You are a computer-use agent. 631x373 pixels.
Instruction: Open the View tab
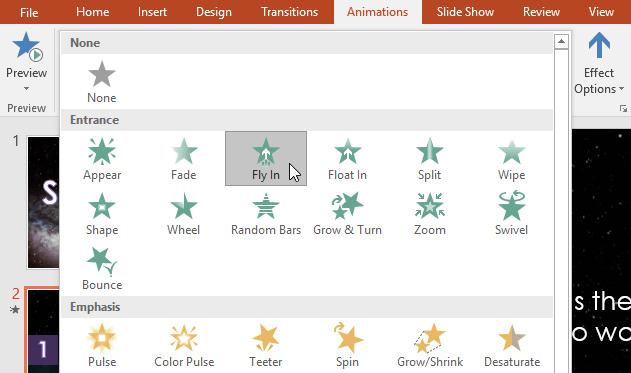pos(601,12)
